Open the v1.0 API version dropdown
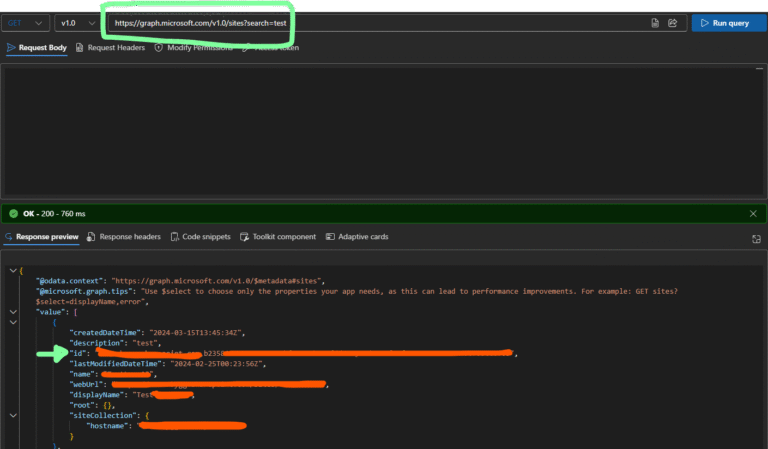768x449 pixels. pos(78,23)
